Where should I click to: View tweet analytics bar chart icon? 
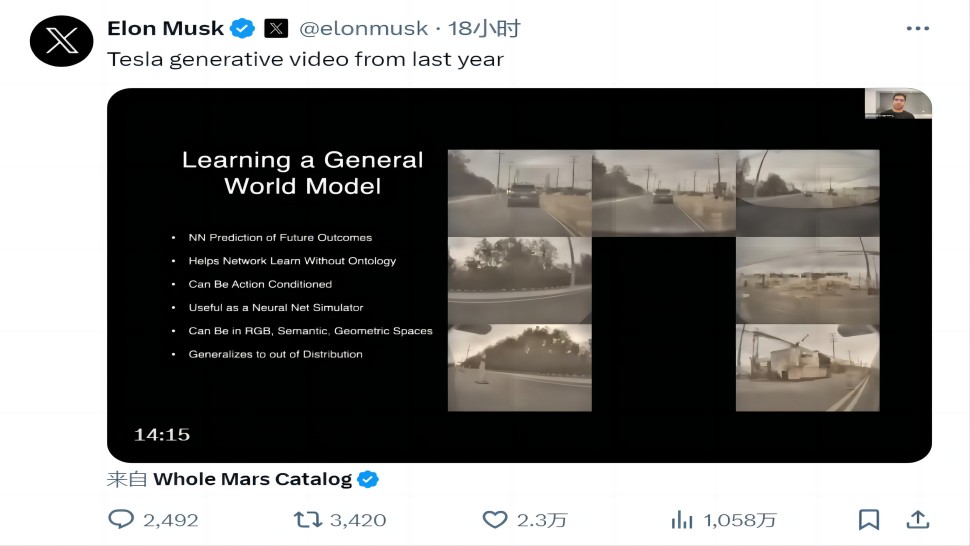click(x=682, y=519)
